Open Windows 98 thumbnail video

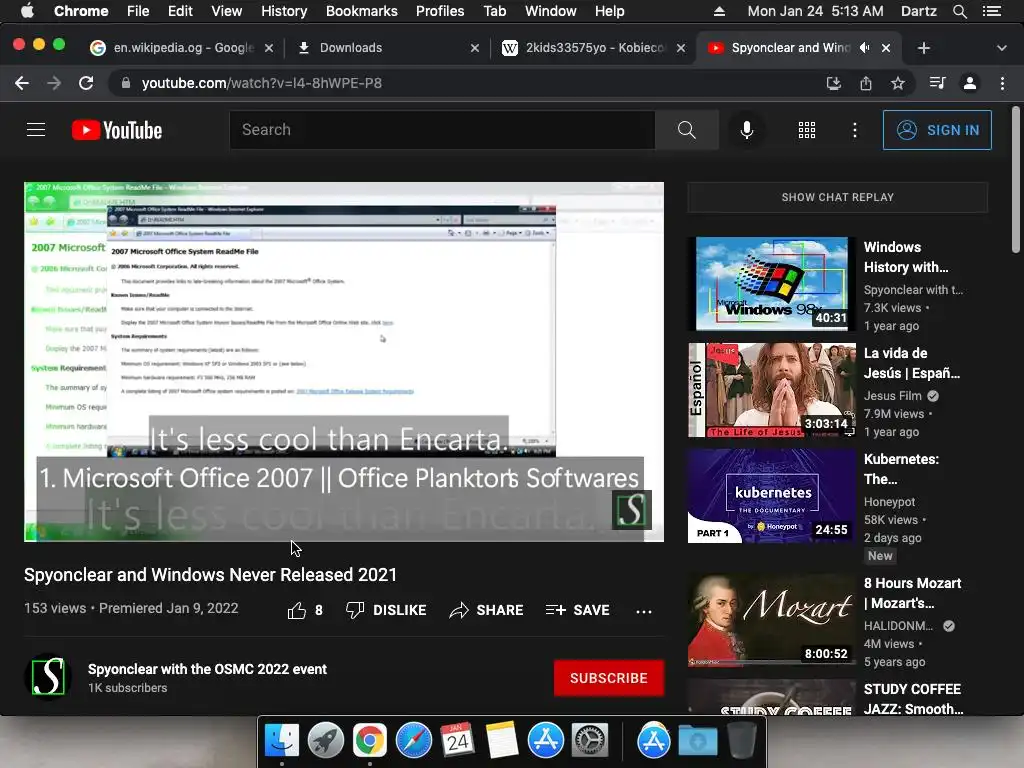pyautogui.click(x=771, y=283)
